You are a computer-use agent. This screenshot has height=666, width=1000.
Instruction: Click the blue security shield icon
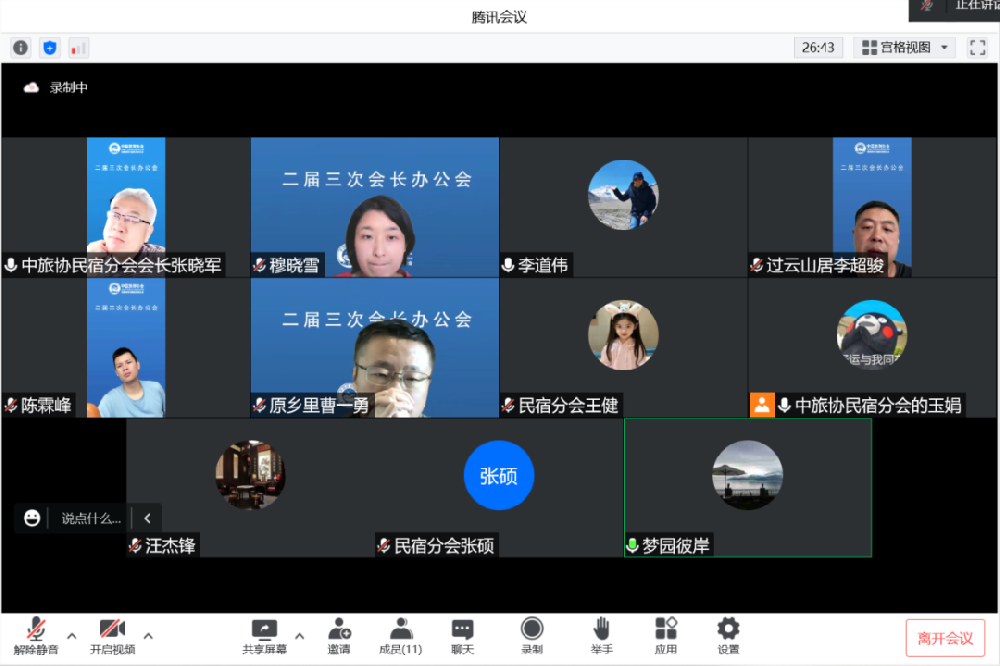click(x=50, y=48)
